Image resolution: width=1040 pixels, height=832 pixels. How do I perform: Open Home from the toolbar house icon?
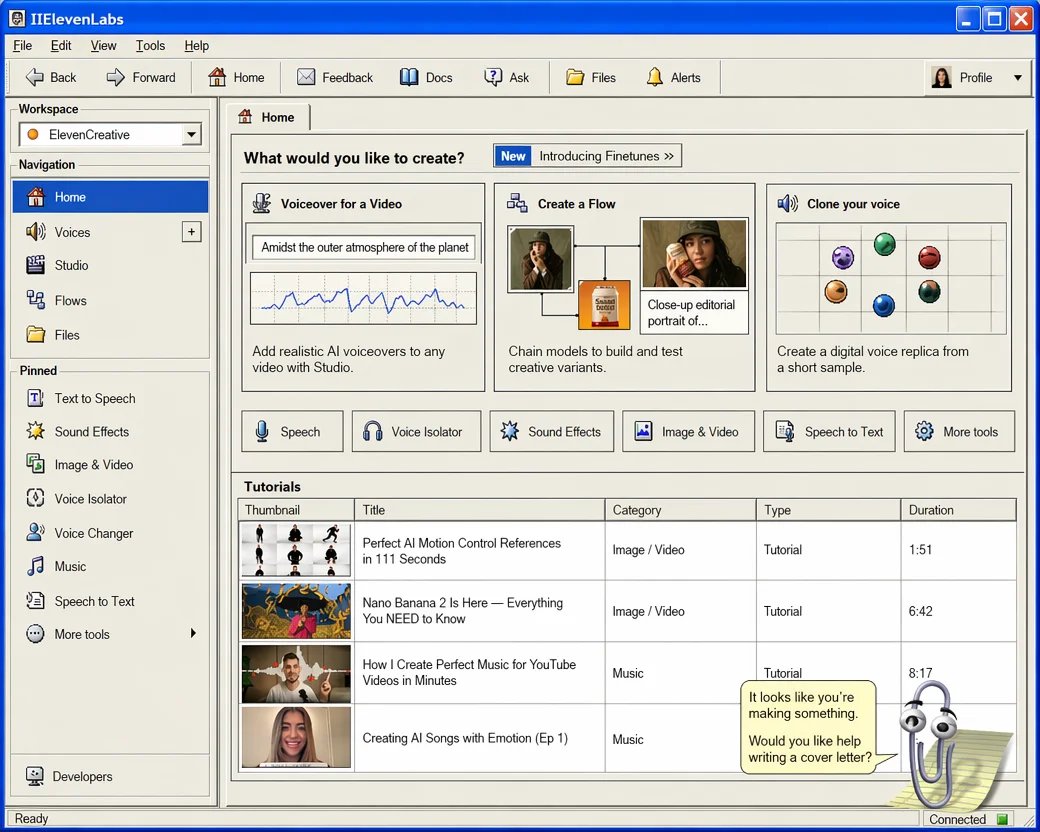coord(217,78)
